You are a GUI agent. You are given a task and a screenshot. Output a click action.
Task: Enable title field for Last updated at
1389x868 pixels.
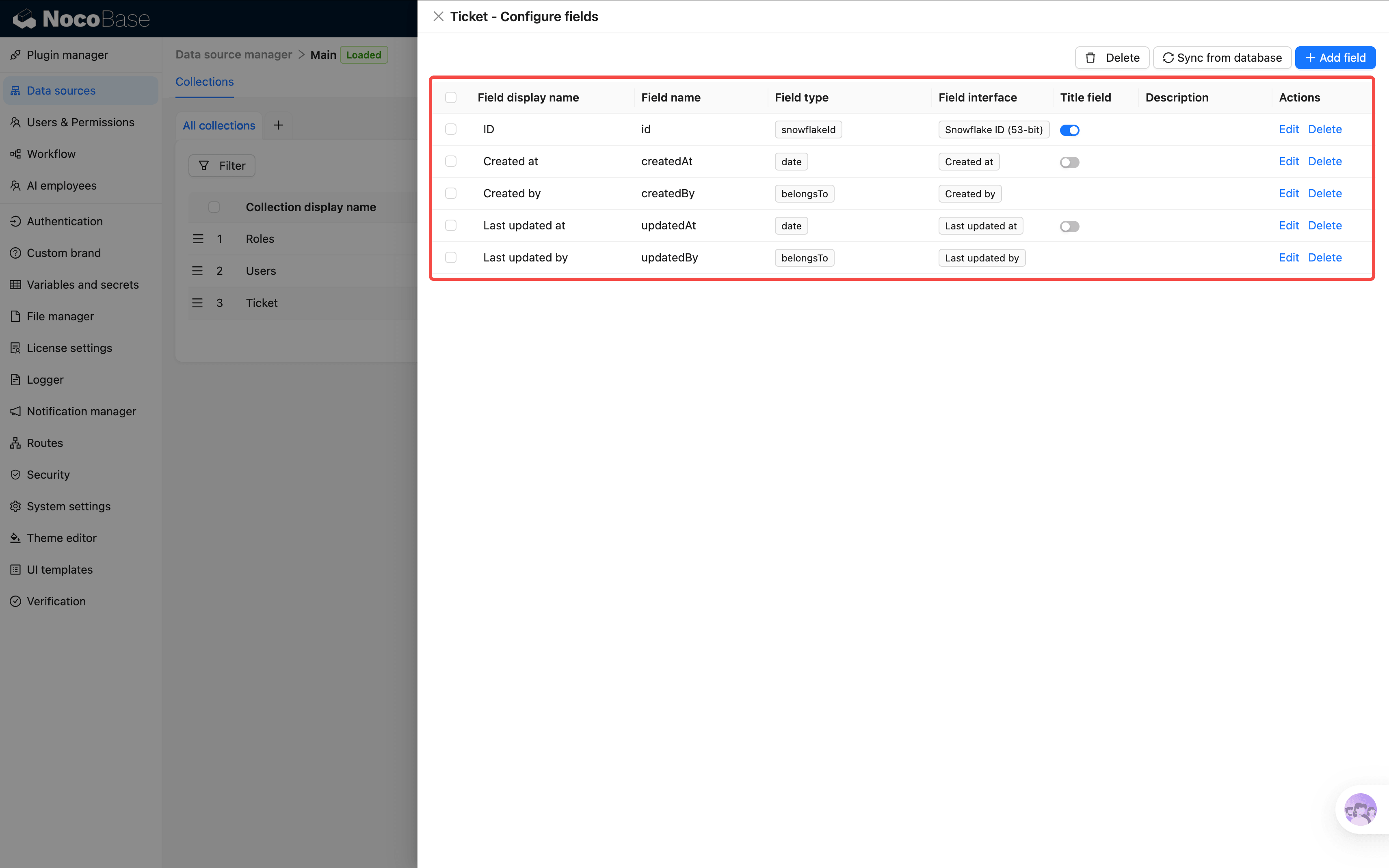(1069, 227)
